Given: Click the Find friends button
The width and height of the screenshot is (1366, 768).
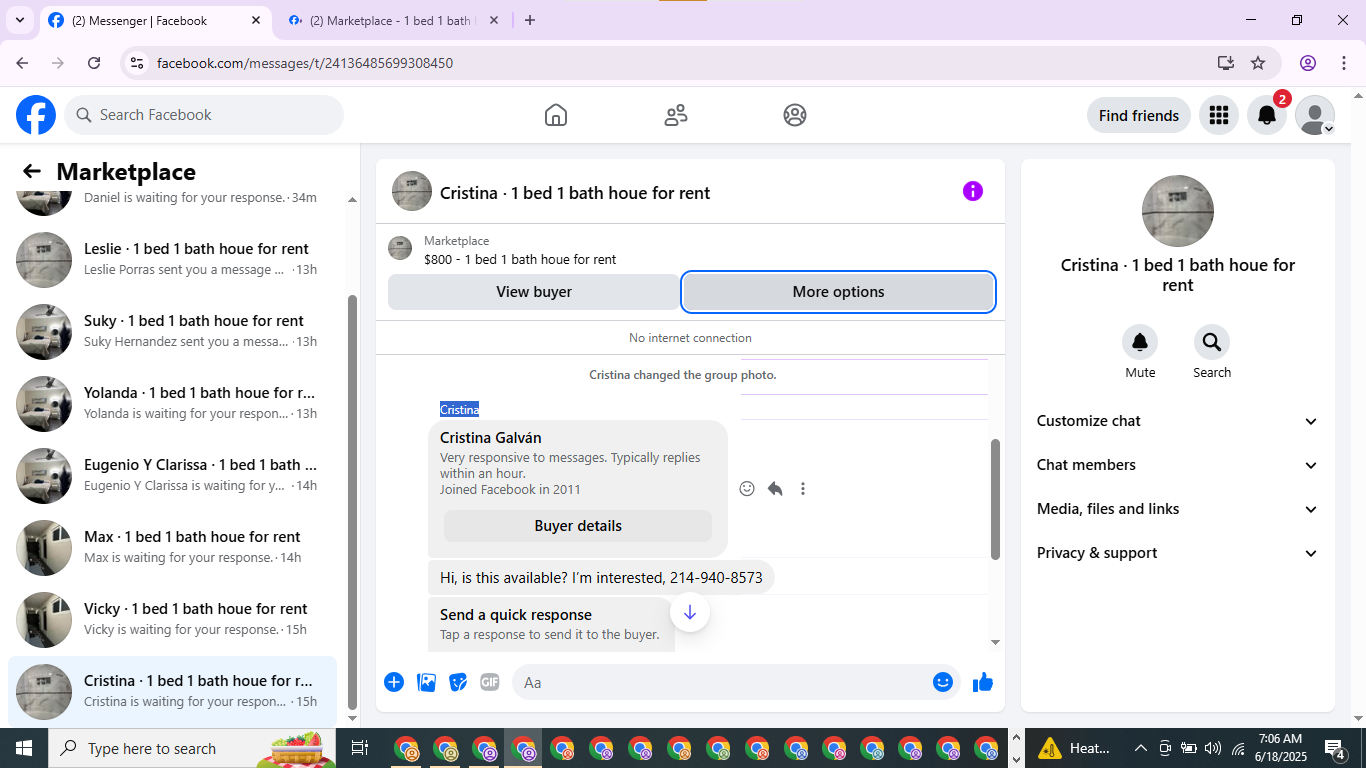Looking at the screenshot, I should click(x=1139, y=115).
